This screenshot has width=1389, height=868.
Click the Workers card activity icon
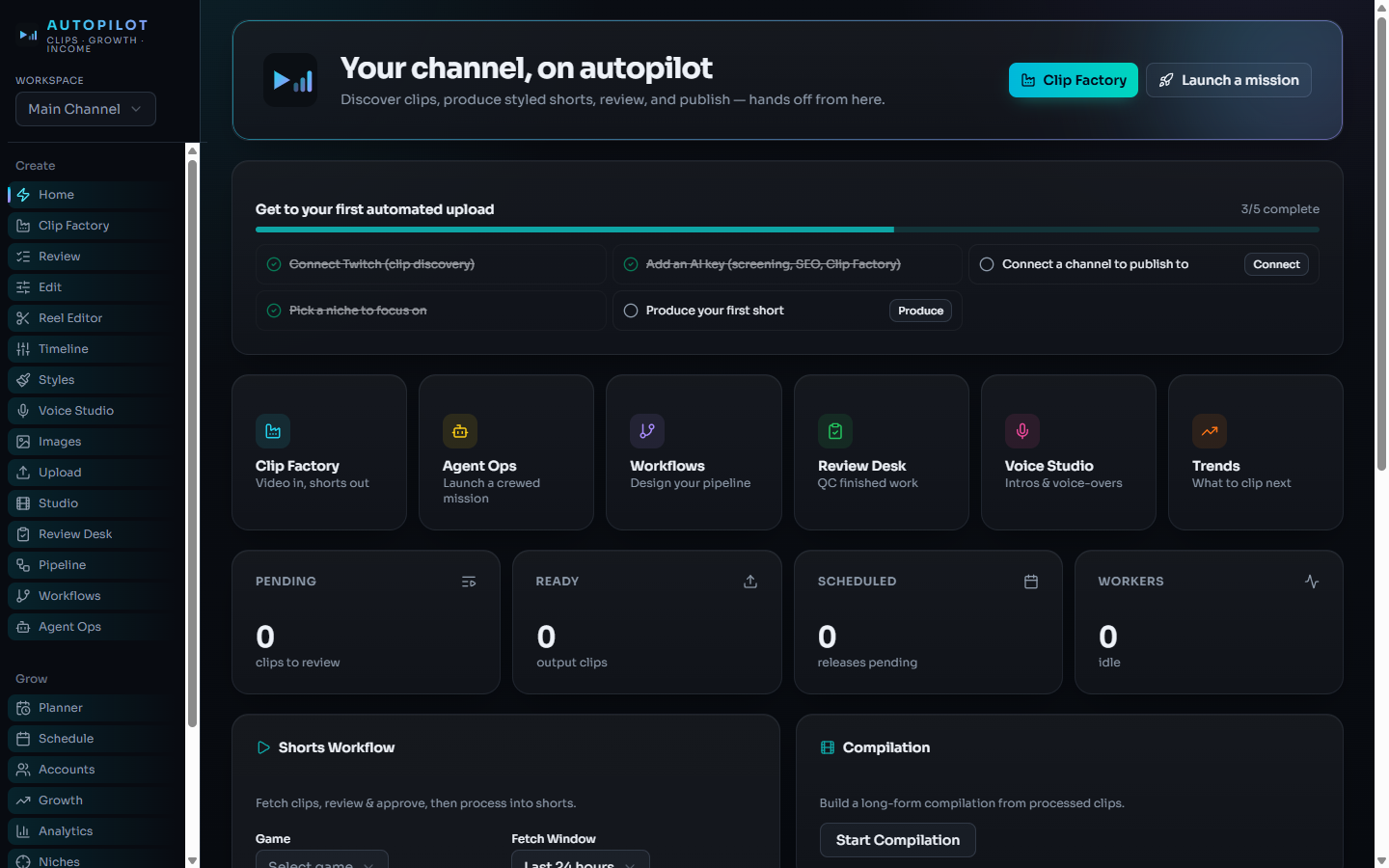click(1312, 582)
